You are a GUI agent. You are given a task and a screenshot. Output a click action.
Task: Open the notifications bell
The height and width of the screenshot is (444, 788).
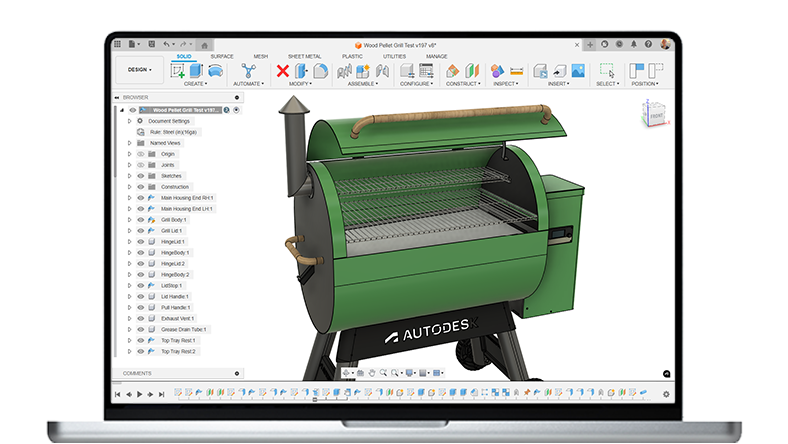(x=634, y=44)
